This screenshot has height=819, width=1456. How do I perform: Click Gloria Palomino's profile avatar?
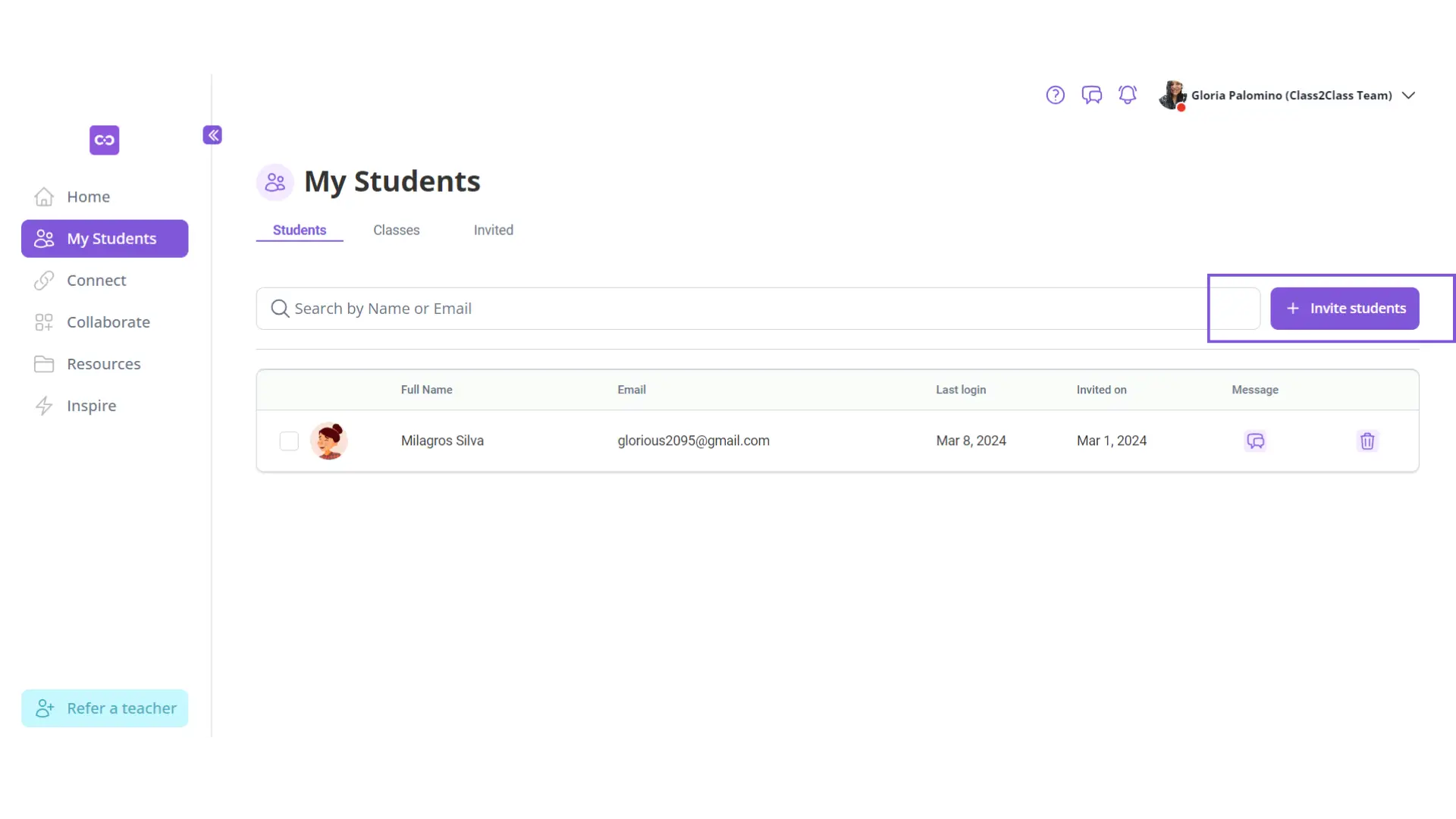pyautogui.click(x=1172, y=95)
